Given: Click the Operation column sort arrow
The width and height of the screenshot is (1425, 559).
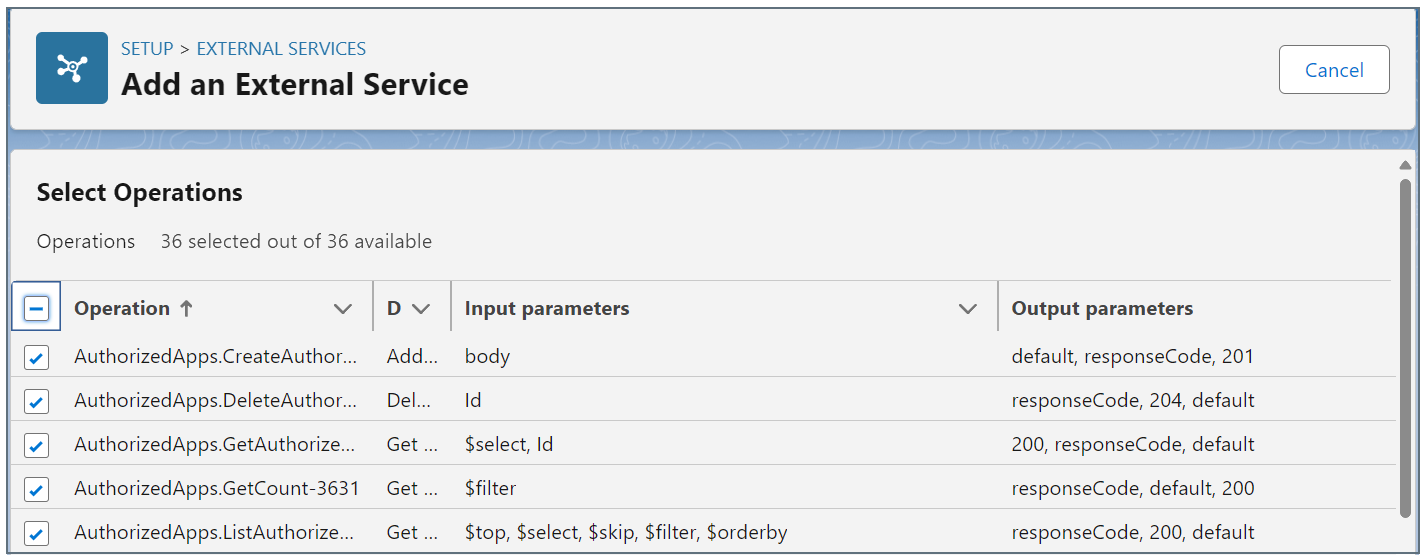Looking at the screenshot, I should (186, 309).
